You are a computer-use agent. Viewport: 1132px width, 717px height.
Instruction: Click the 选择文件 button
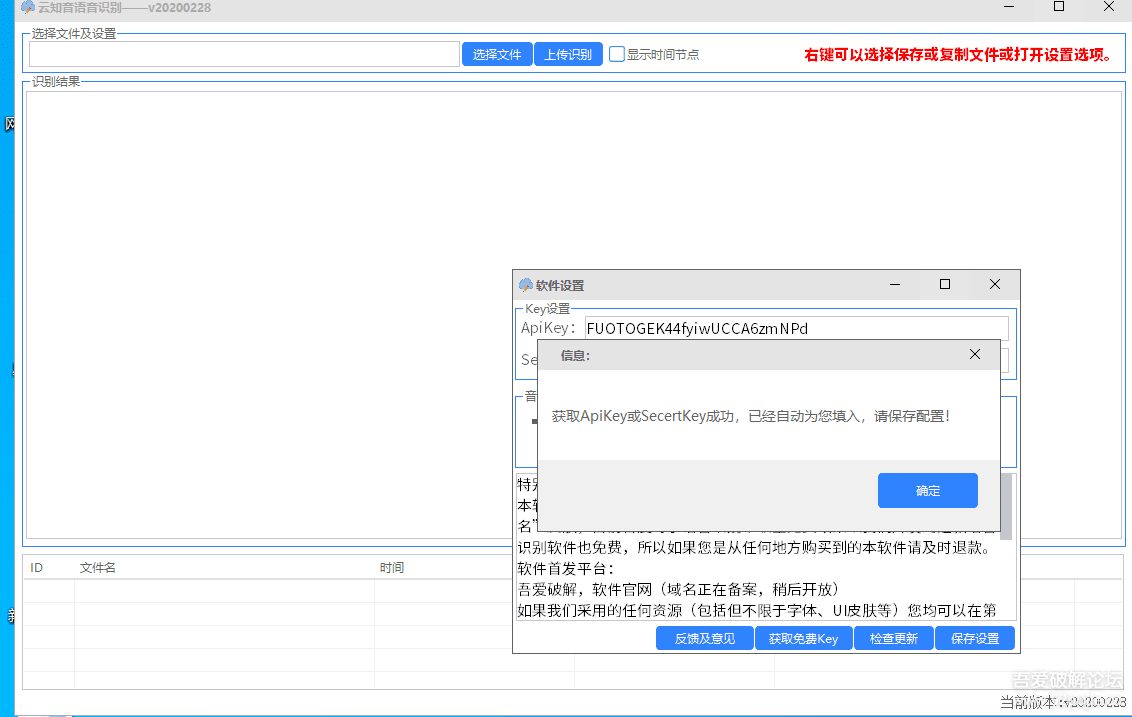497,54
